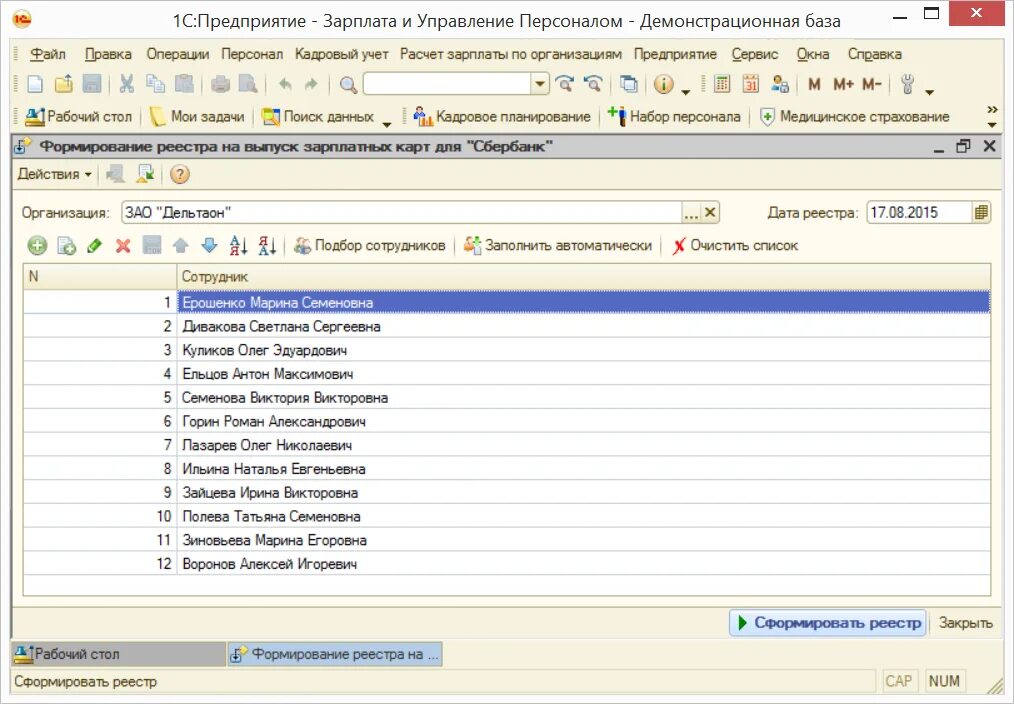1014x704 pixels.
Task: Click the Организация input field
Action: click(402, 213)
